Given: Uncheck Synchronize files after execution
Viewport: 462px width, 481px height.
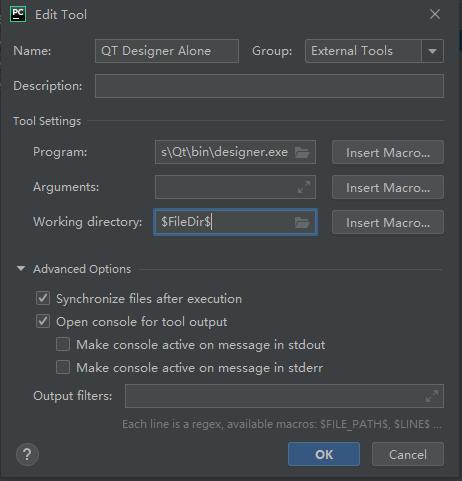Looking at the screenshot, I should click(x=43, y=298).
